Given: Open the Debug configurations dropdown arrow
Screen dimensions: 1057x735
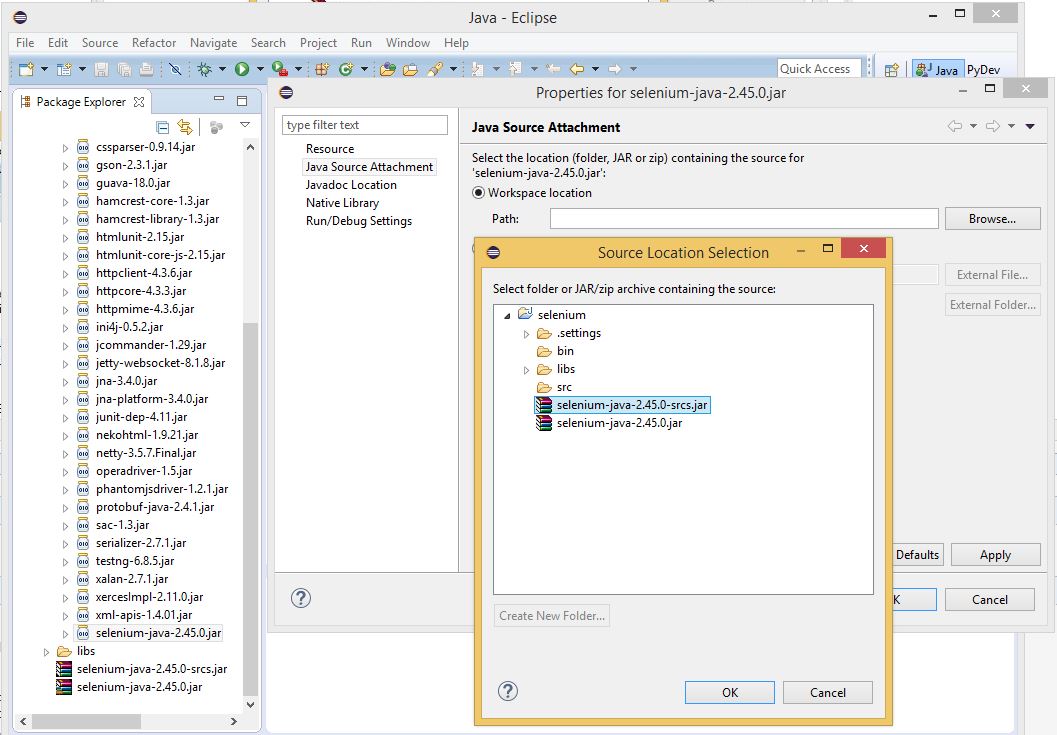Looking at the screenshot, I should (x=222, y=69).
